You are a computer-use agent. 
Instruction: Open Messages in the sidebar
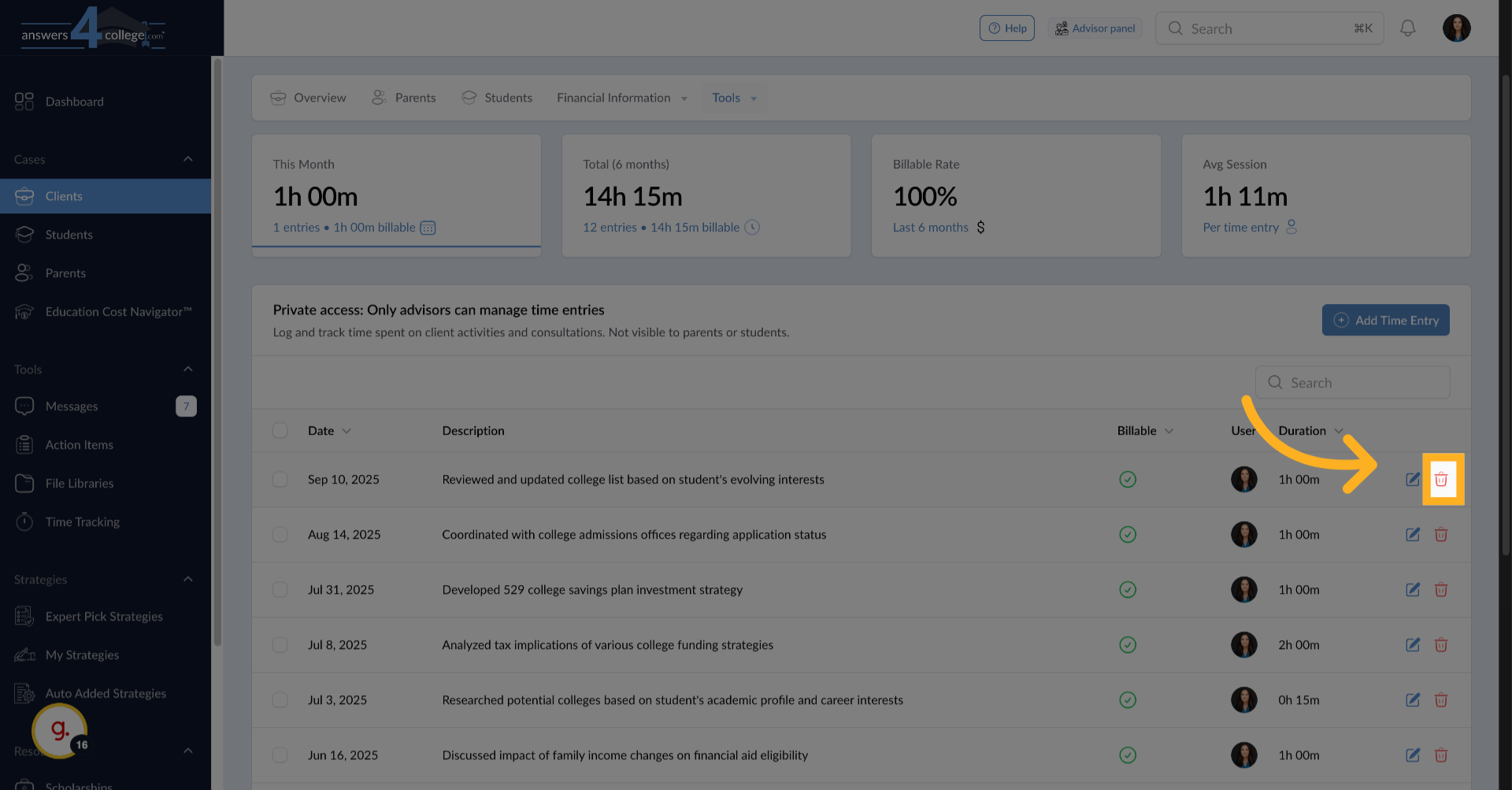[x=72, y=406]
